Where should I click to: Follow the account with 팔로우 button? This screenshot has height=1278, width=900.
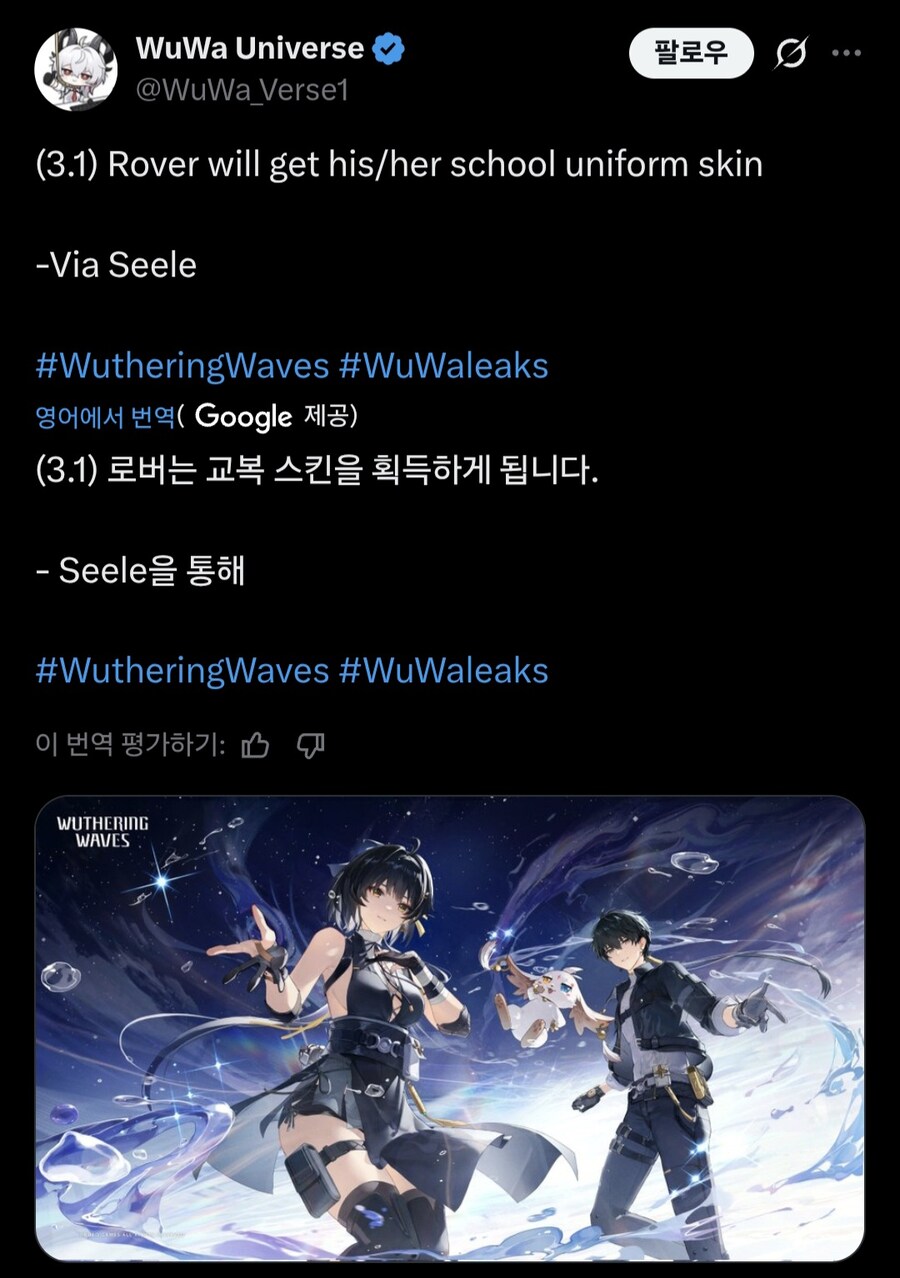[x=691, y=53]
